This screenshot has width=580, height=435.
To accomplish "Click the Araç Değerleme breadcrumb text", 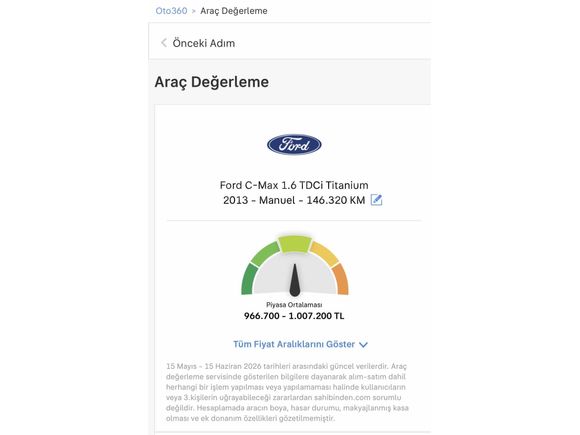I will (x=234, y=11).
